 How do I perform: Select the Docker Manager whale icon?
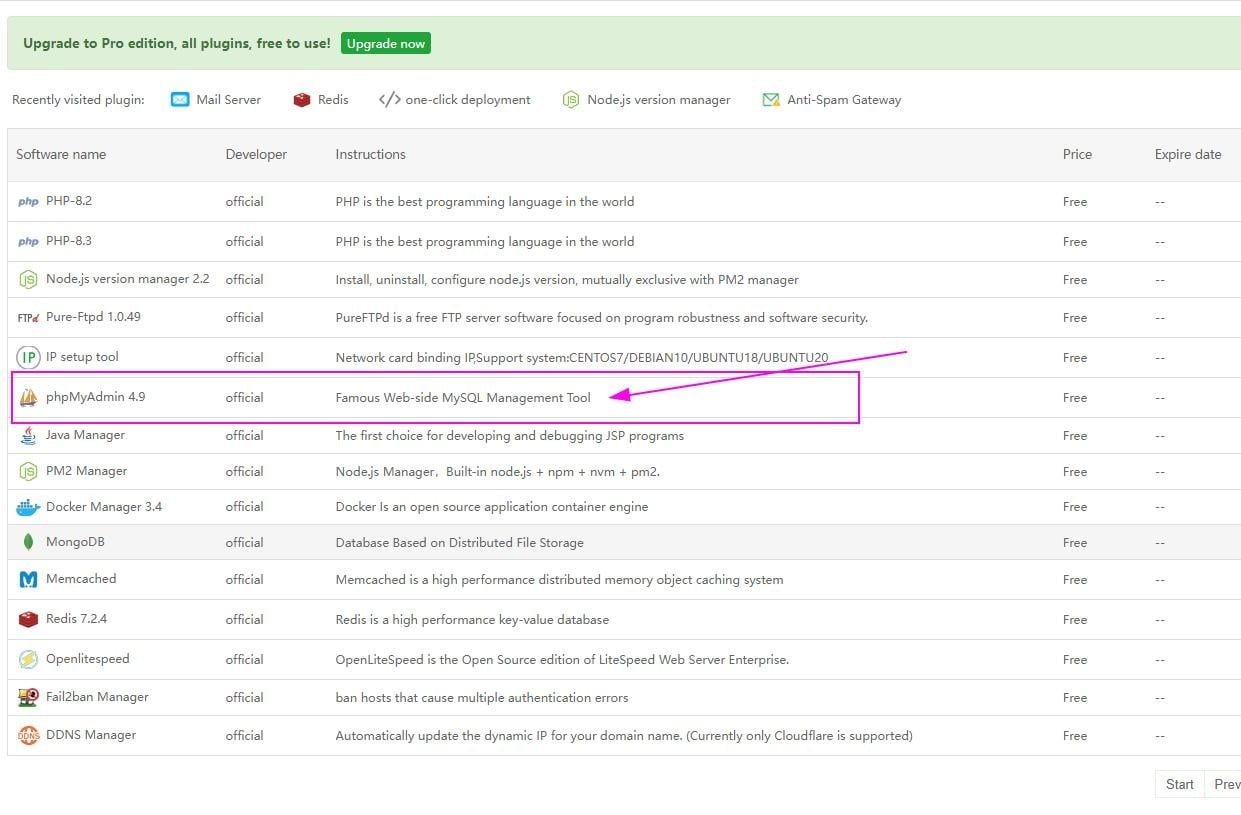tap(28, 507)
